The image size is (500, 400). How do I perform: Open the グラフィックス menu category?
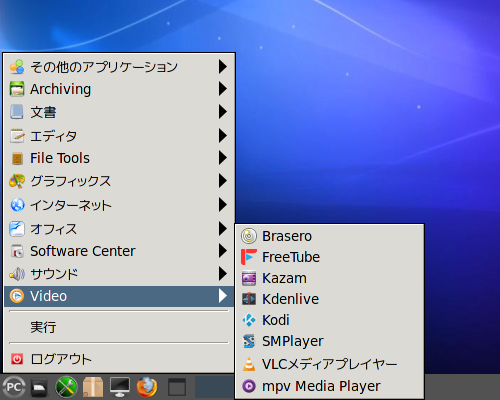pos(119,181)
